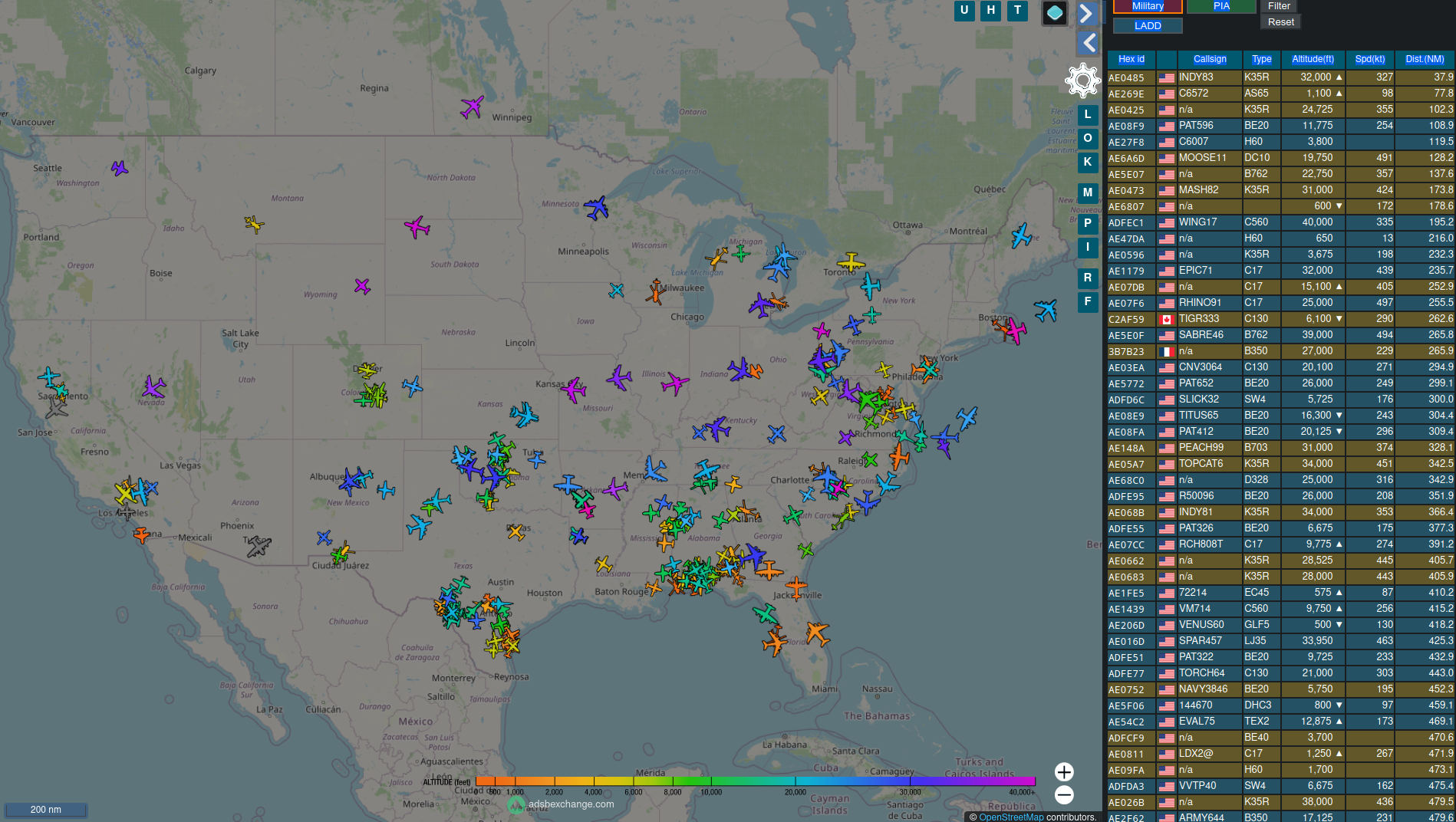Sort table by Type column
The height and width of the screenshot is (822, 1456).
coord(1262,59)
